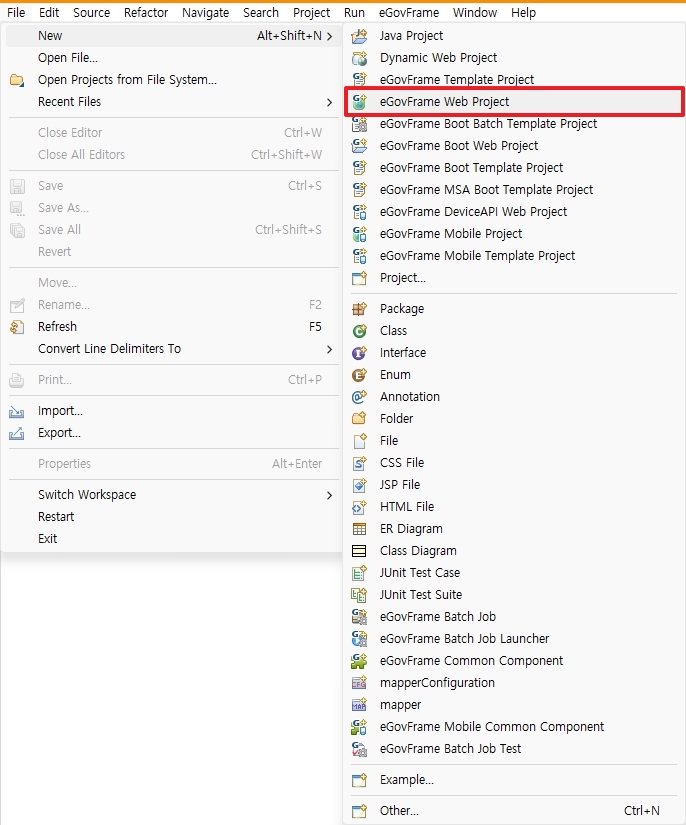This screenshot has height=825, width=686.
Task: Choose File entry in New submenu
Action: tap(514, 441)
